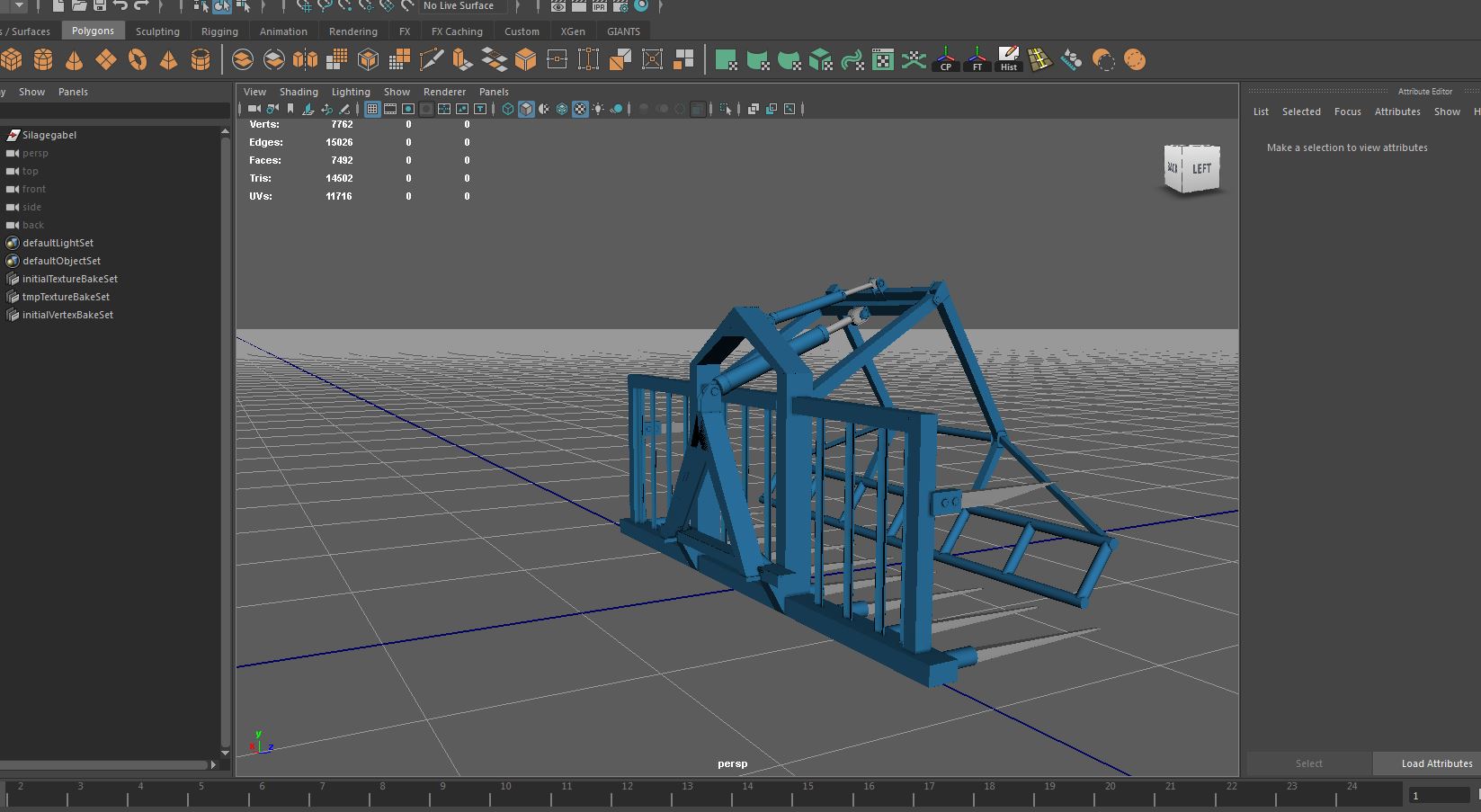This screenshot has height=812, width=1481.
Task: Click the planar mapping UV shelf icon
Action: (727, 60)
